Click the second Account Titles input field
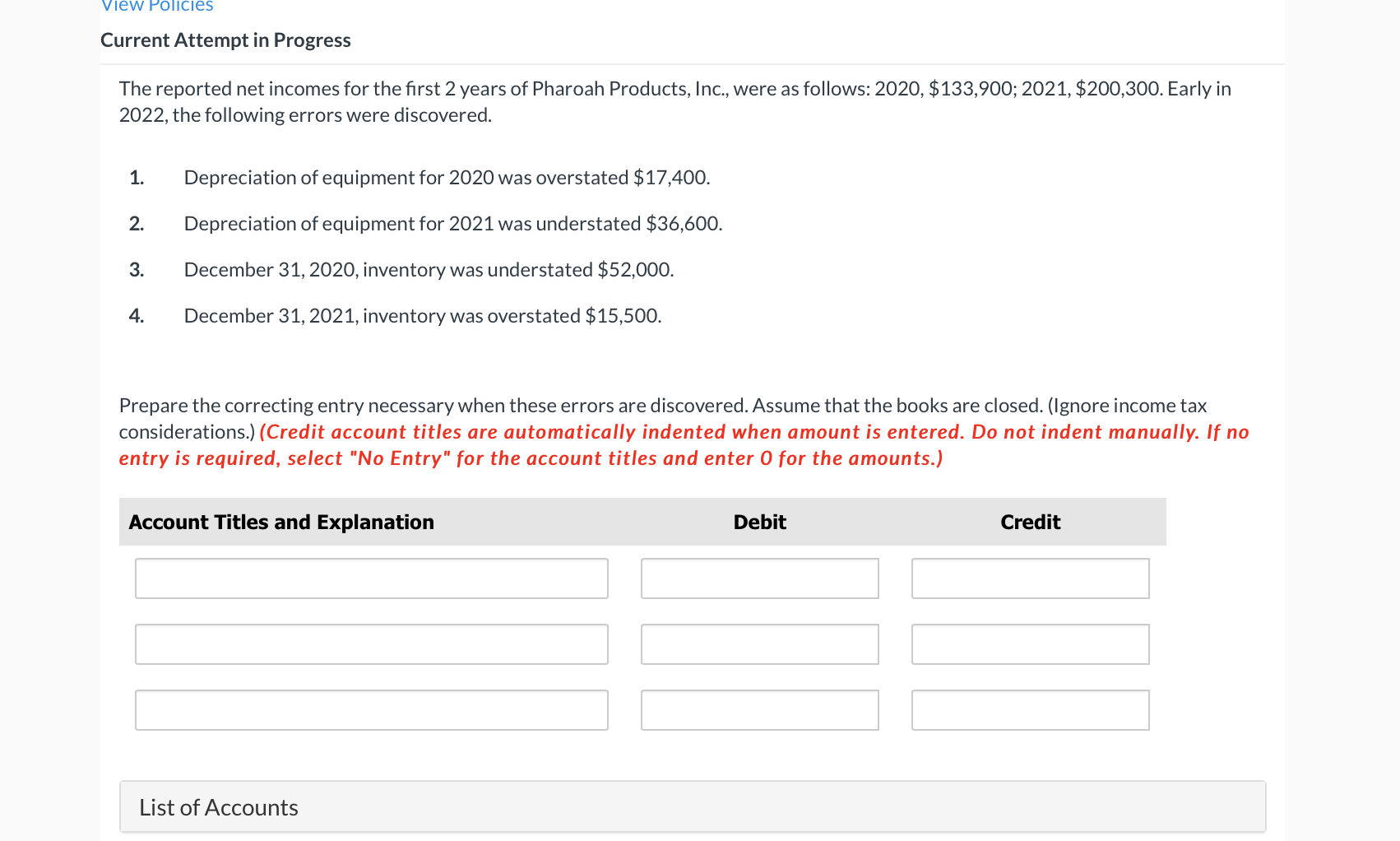 click(x=371, y=644)
